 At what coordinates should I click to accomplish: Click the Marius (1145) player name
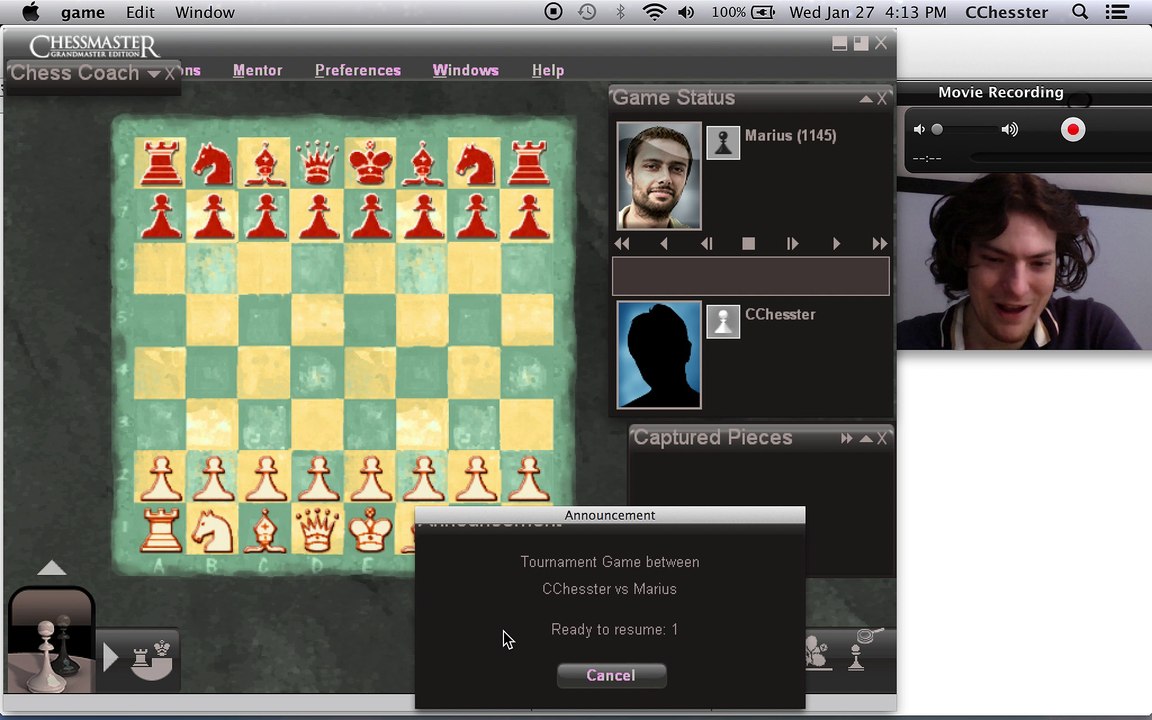coord(791,135)
